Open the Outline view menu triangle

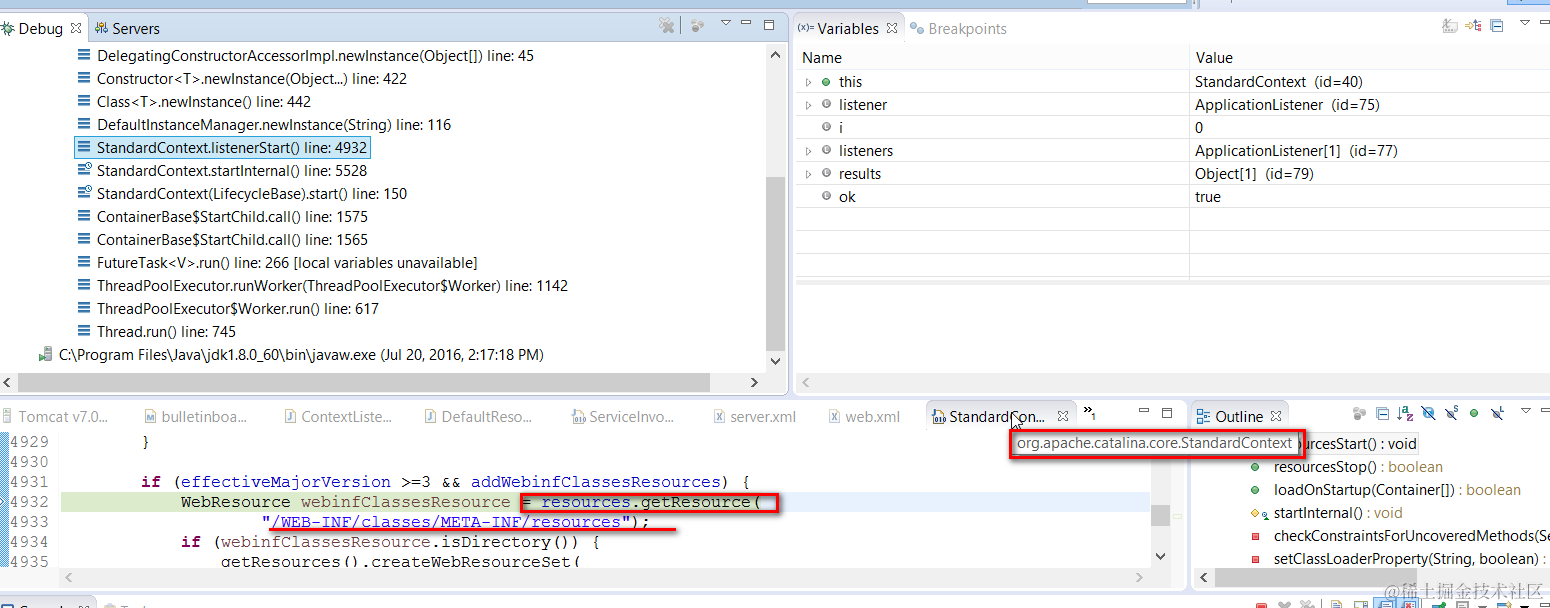pyautogui.click(x=1526, y=410)
